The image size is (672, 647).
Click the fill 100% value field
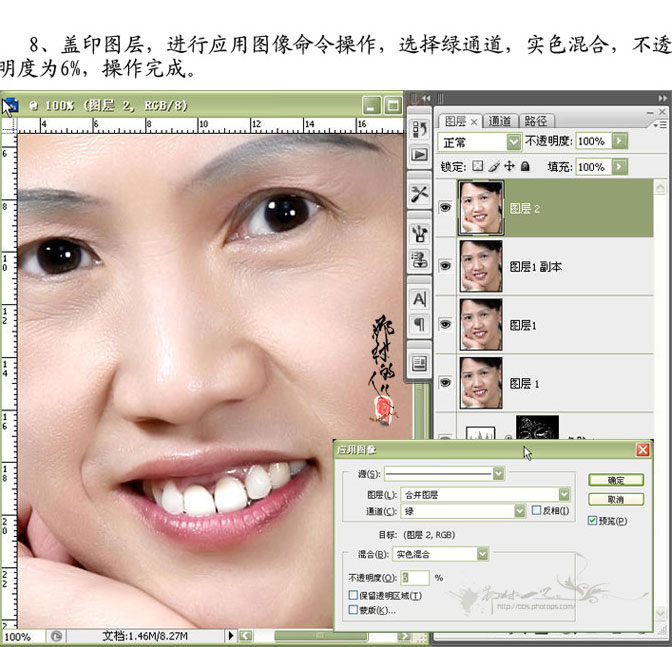click(x=594, y=166)
